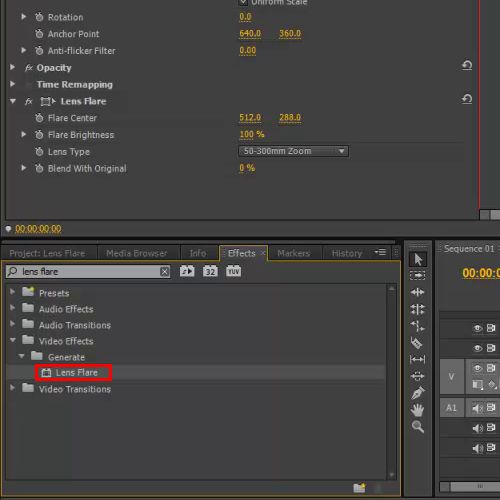Select the Track Select tool

[417, 276]
